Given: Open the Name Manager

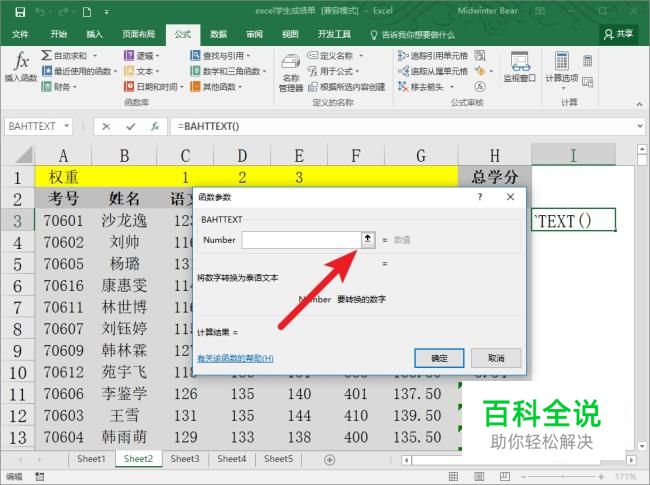Looking at the screenshot, I should (291, 73).
